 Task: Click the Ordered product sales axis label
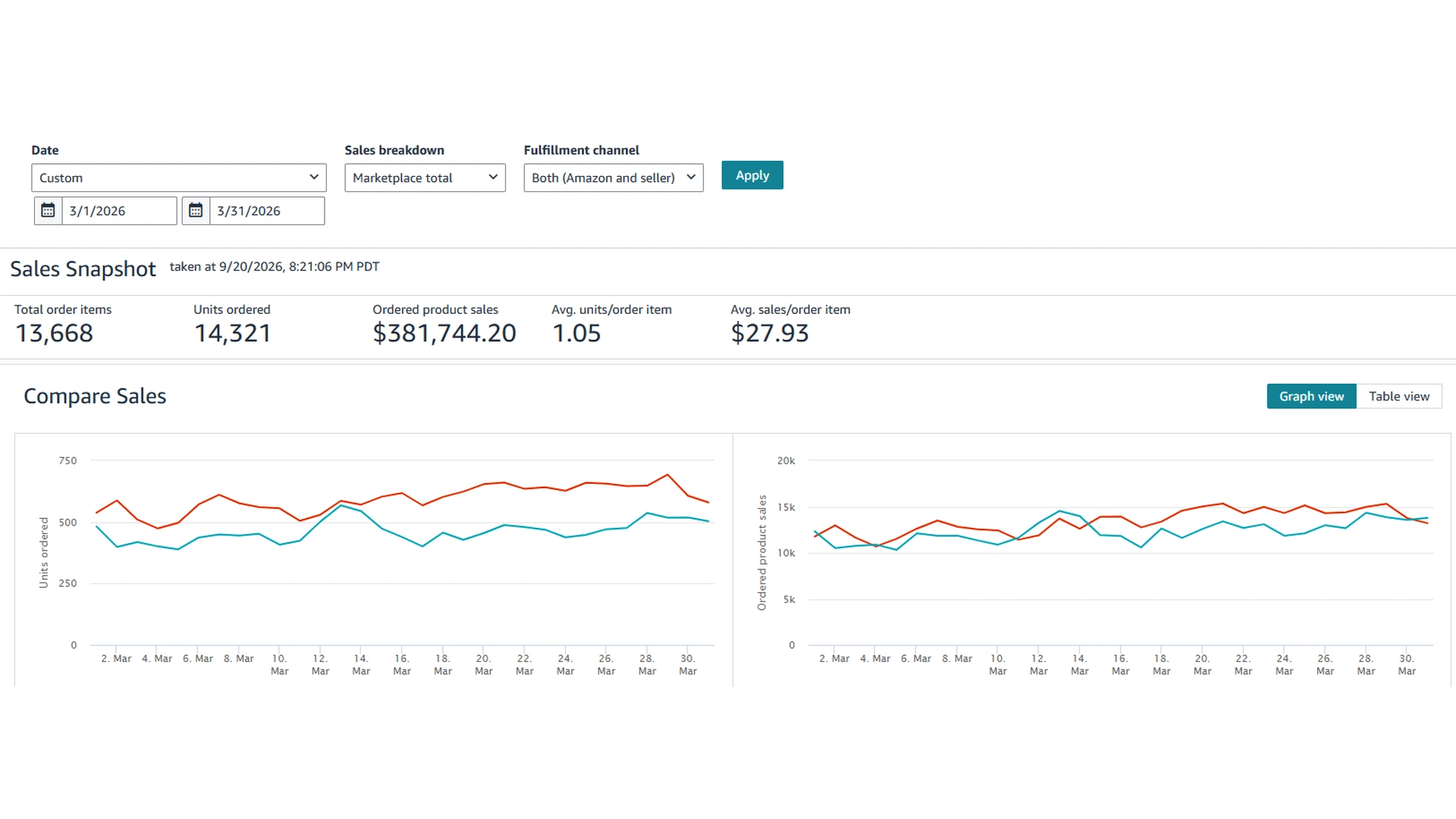(762, 553)
